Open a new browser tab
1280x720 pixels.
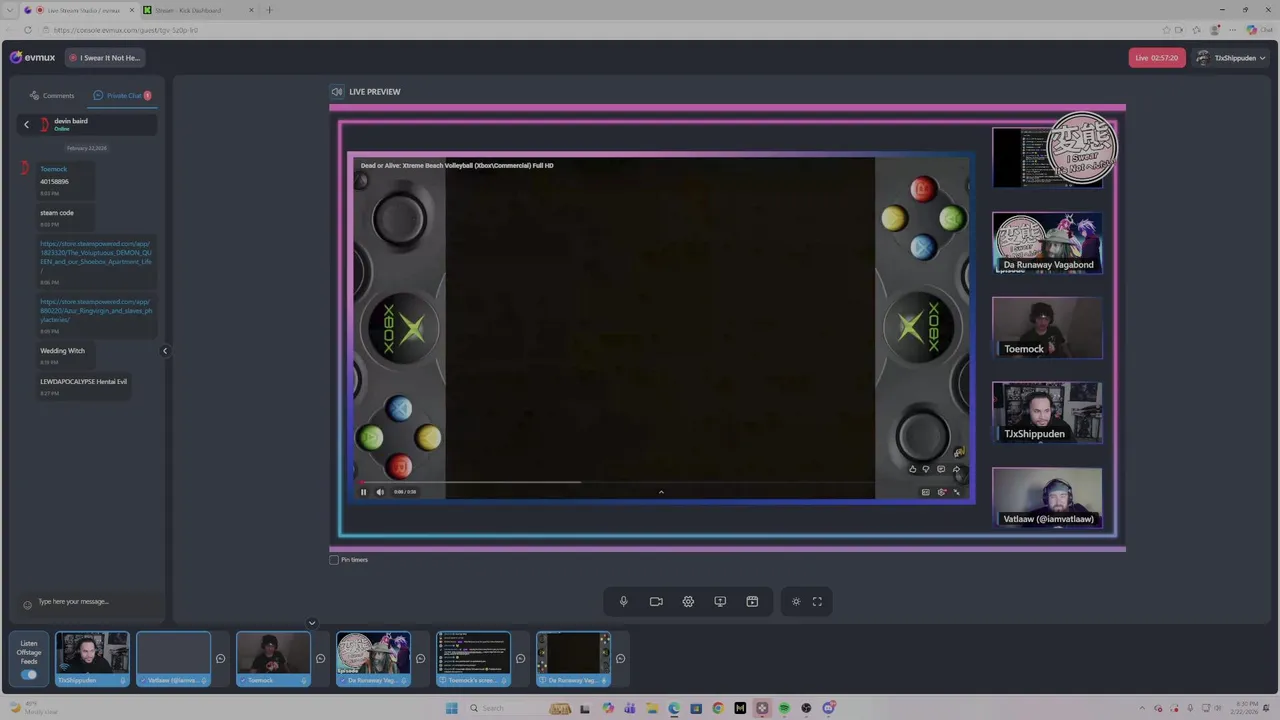click(269, 10)
